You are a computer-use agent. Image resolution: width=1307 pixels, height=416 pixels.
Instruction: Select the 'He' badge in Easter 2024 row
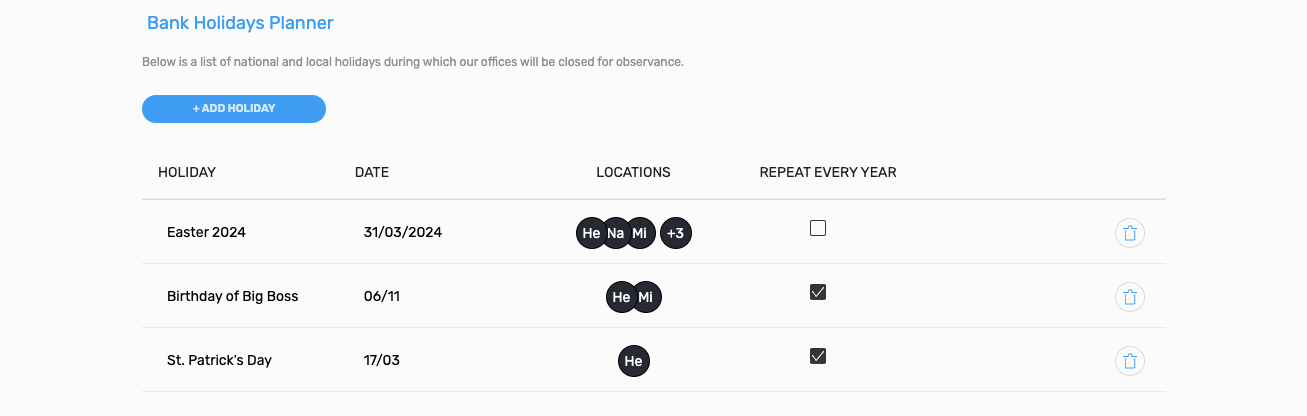591,233
